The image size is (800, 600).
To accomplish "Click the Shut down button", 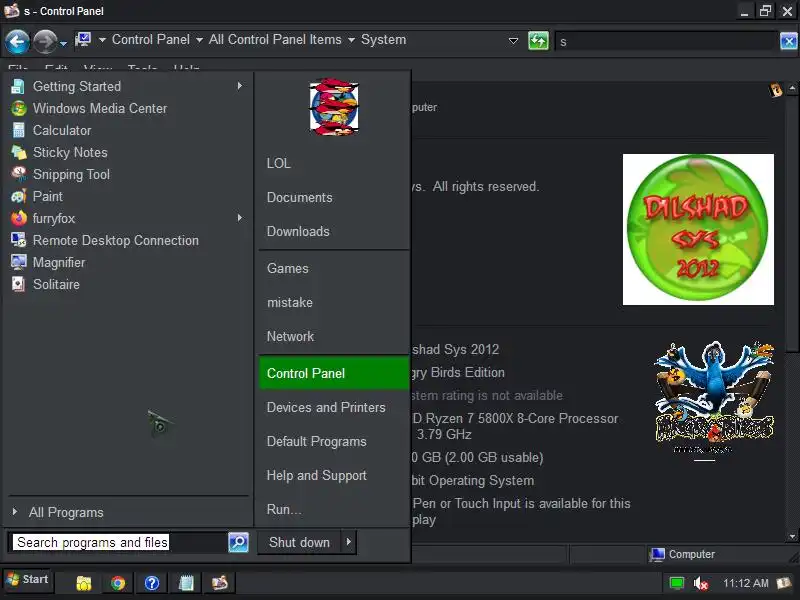I will (x=299, y=542).
